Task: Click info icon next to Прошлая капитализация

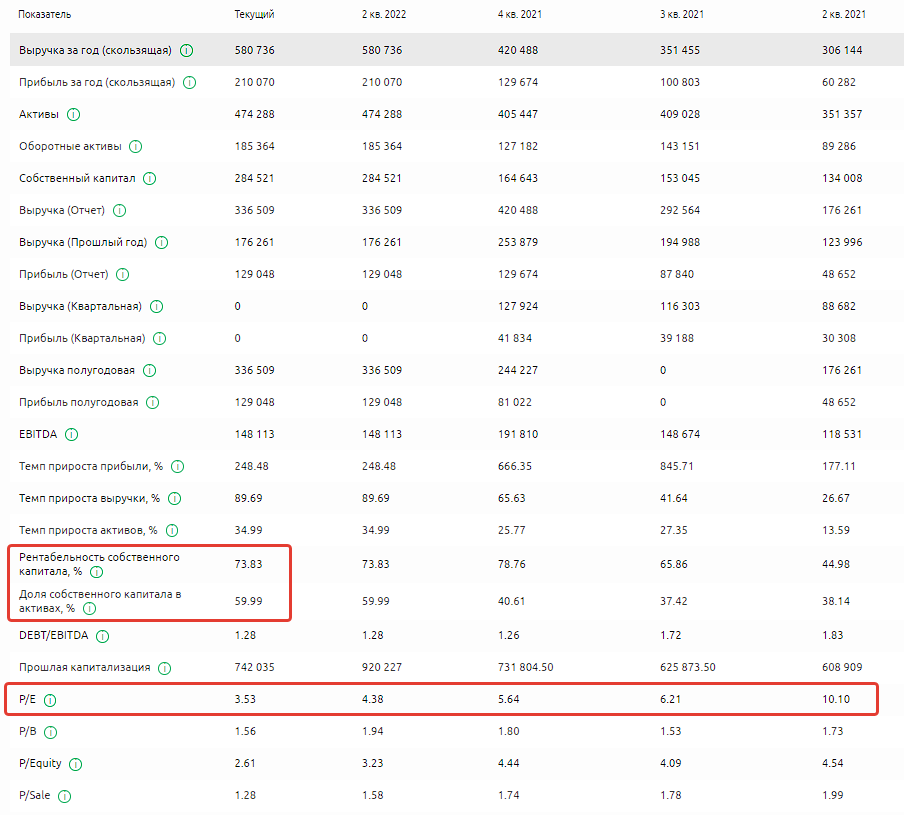Action: 164,668
